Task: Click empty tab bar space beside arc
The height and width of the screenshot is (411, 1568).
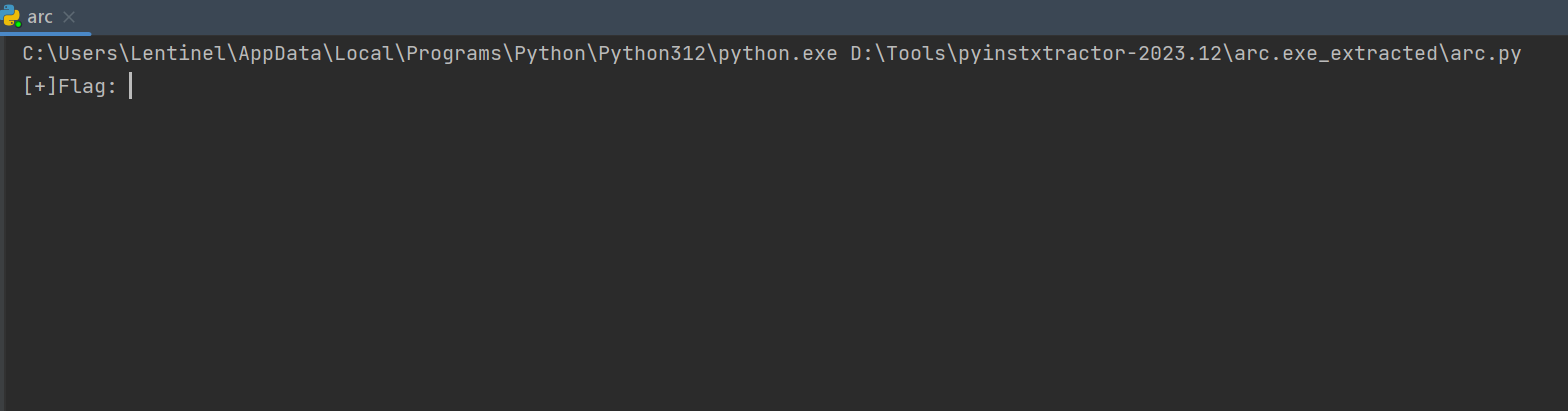Action: (830, 17)
